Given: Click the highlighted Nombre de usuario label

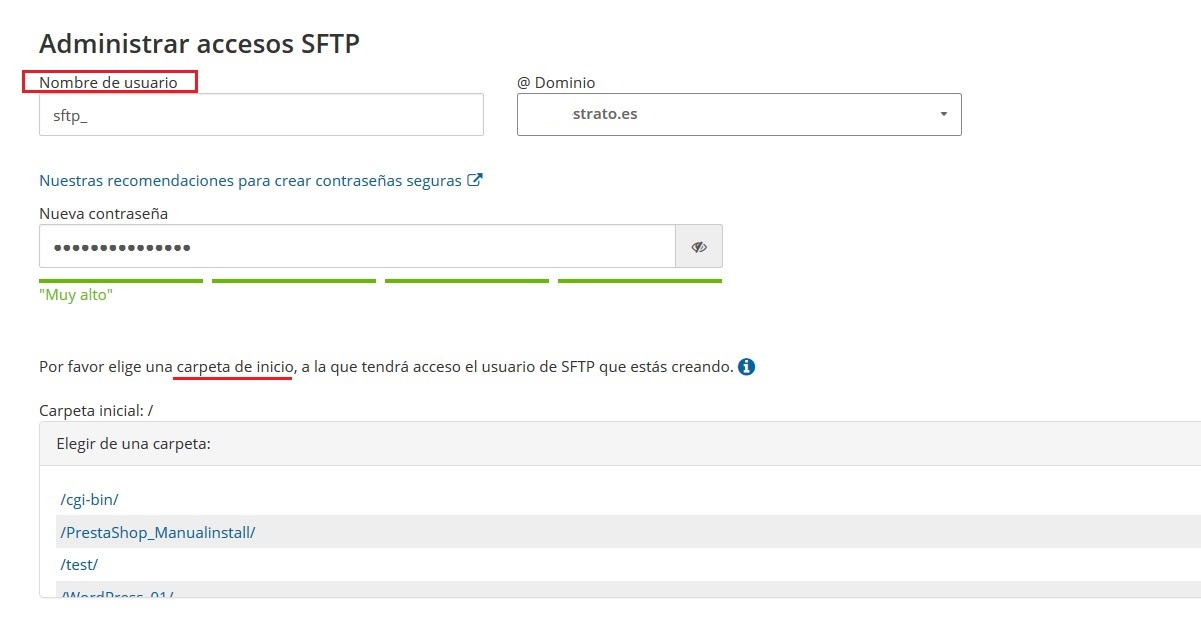Looking at the screenshot, I should pos(110,82).
